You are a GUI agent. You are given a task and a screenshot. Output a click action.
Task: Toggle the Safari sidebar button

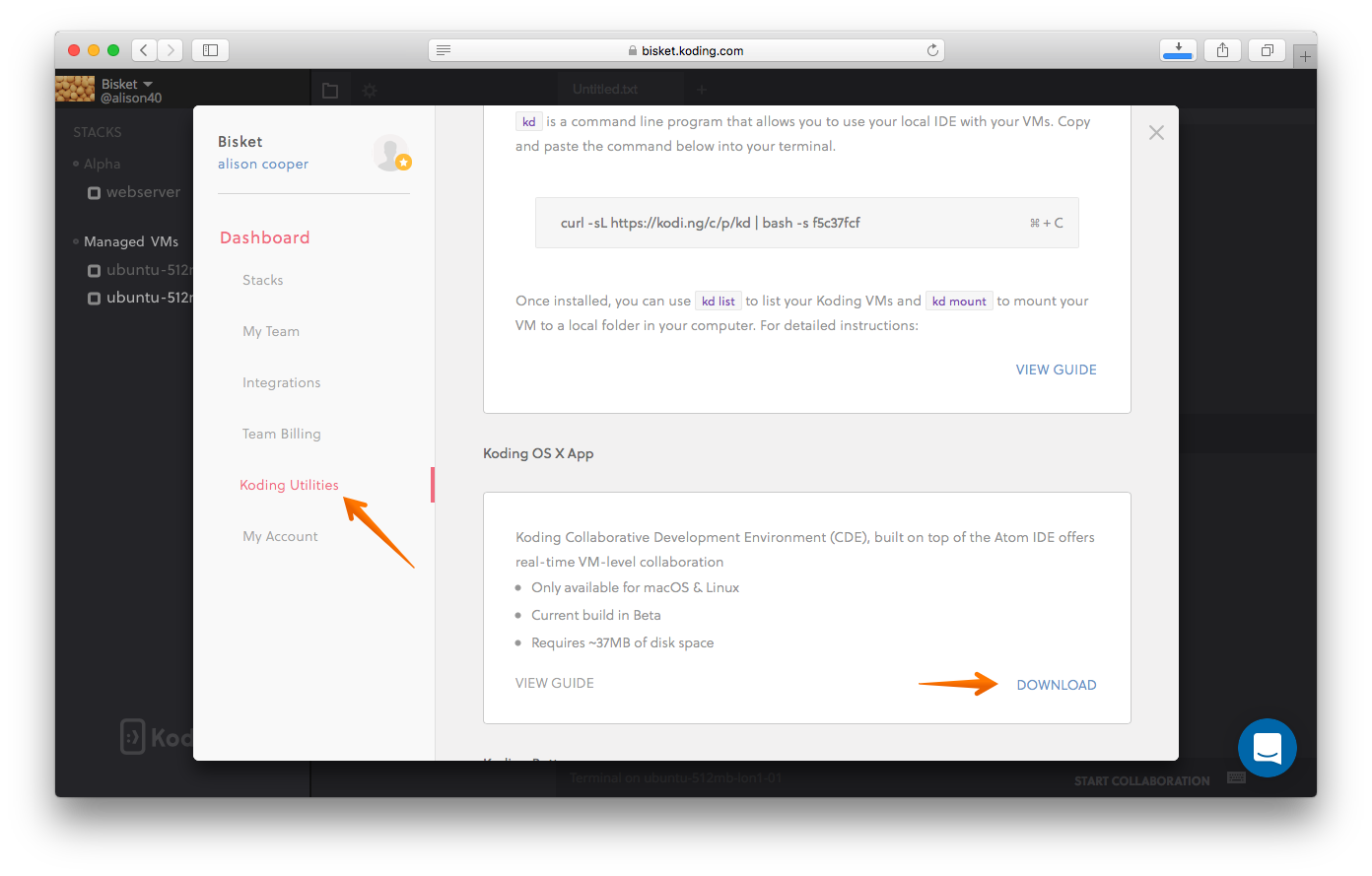pyautogui.click(x=210, y=50)
